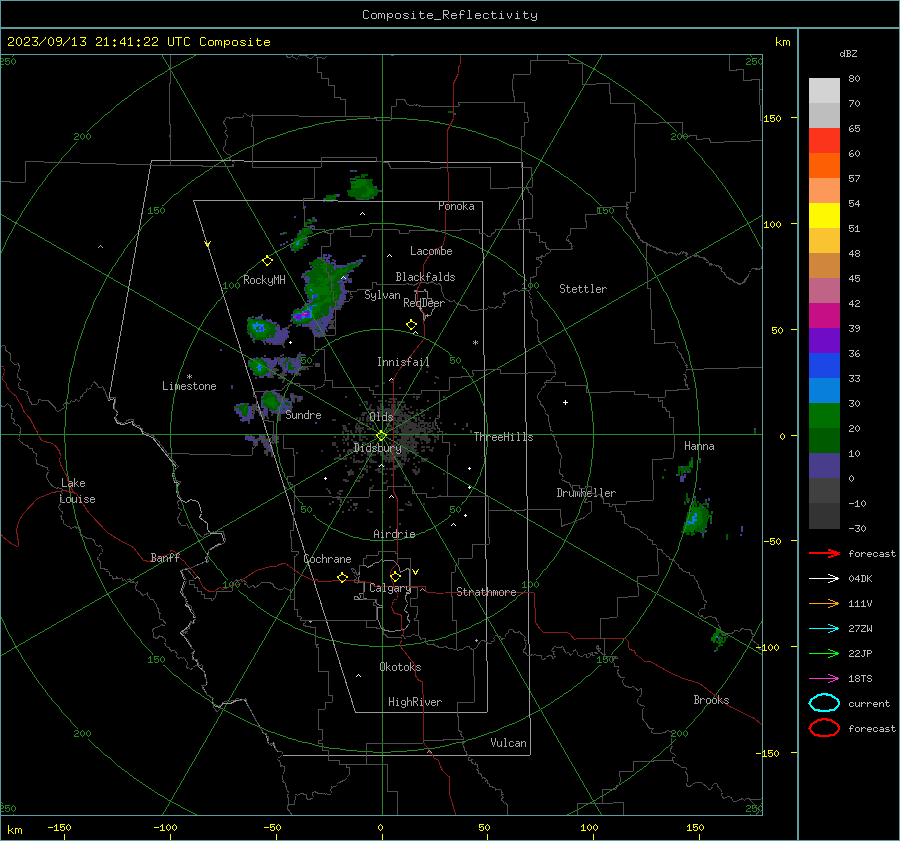
Task: Click the Composite_Reflectivity title text
Action: [x=450, y=15]
